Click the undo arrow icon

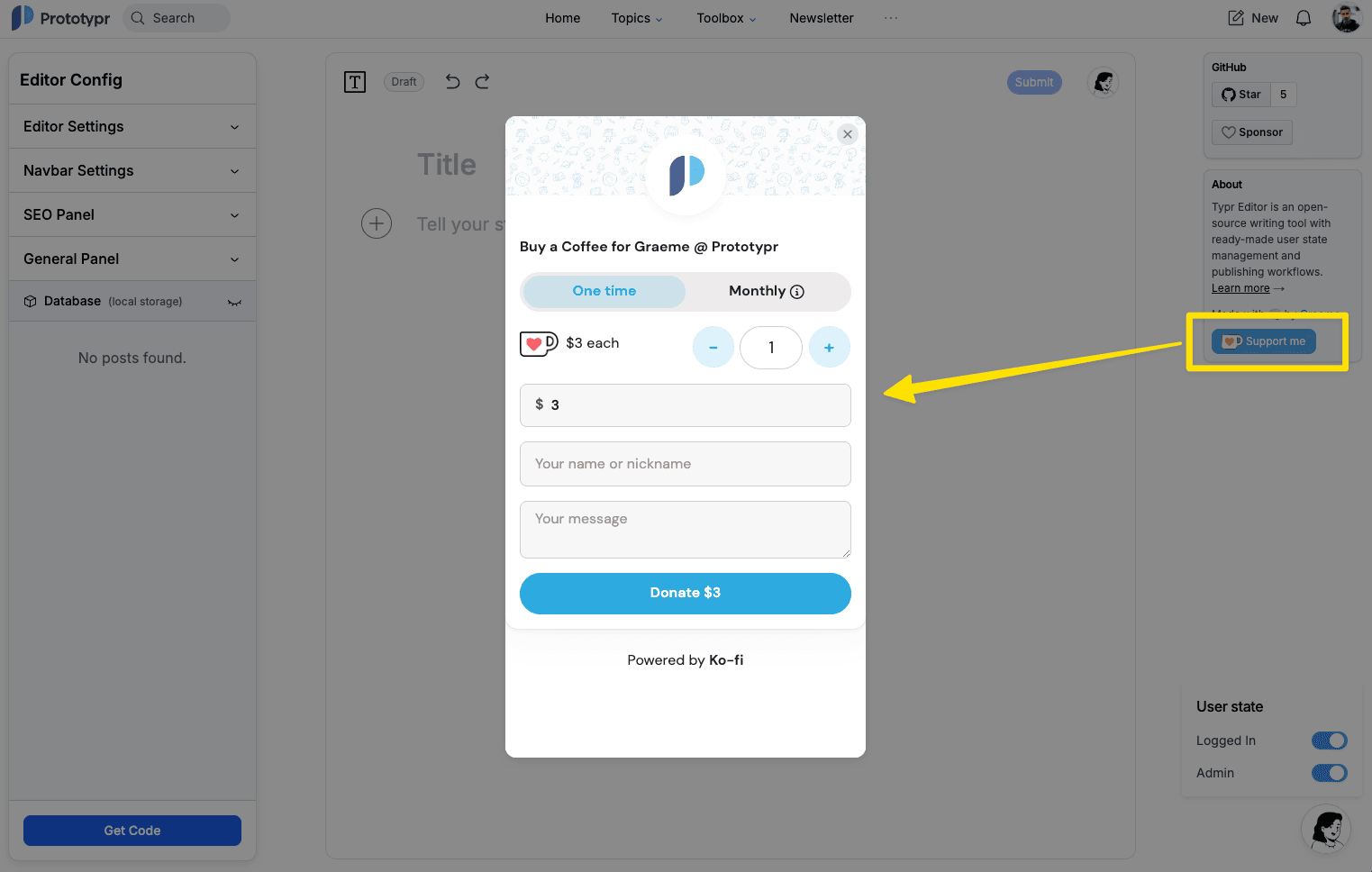(x=452, y=82)
